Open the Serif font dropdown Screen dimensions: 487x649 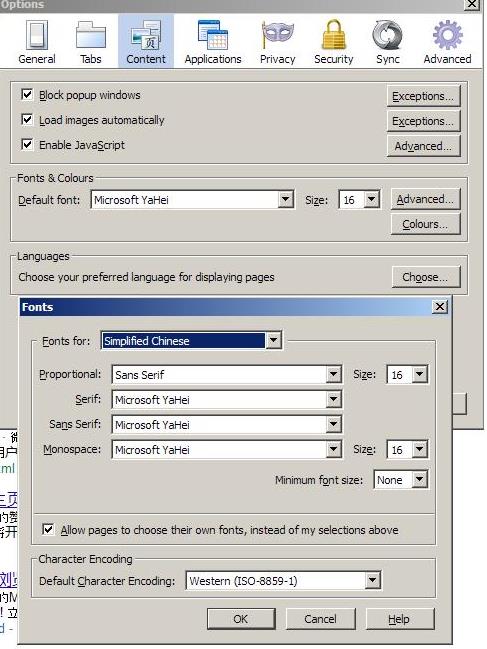click(x=227, y=400)
